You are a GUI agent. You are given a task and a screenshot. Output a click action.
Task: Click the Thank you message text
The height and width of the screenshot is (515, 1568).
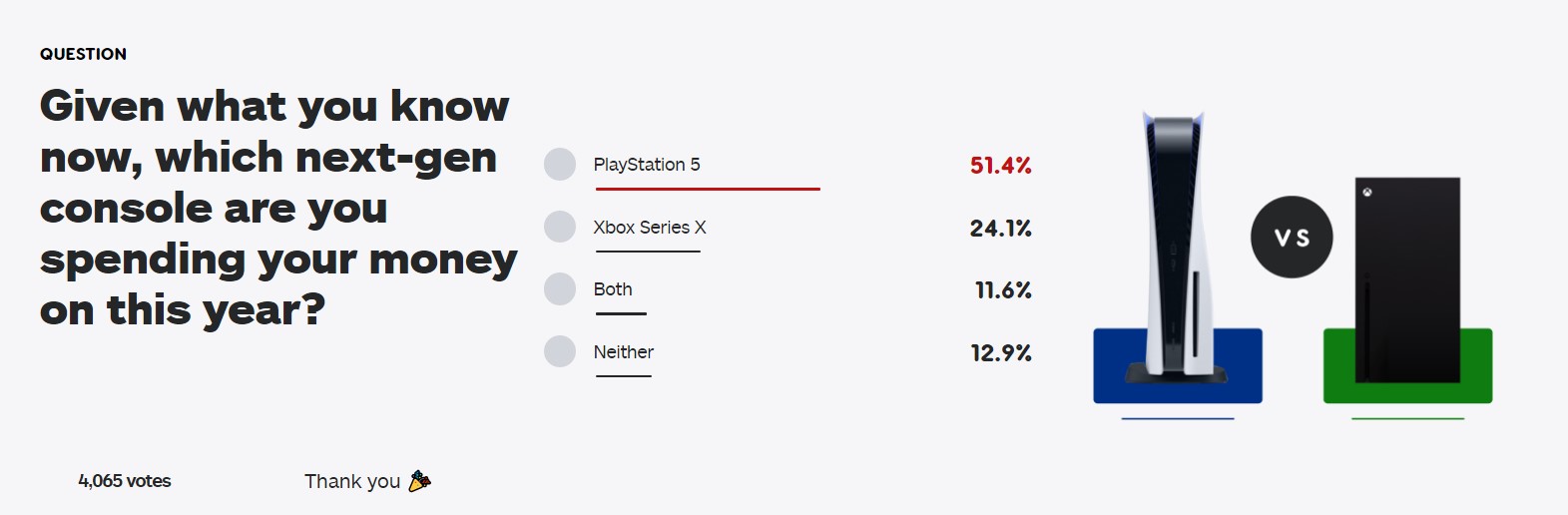(x=352, y=481)
